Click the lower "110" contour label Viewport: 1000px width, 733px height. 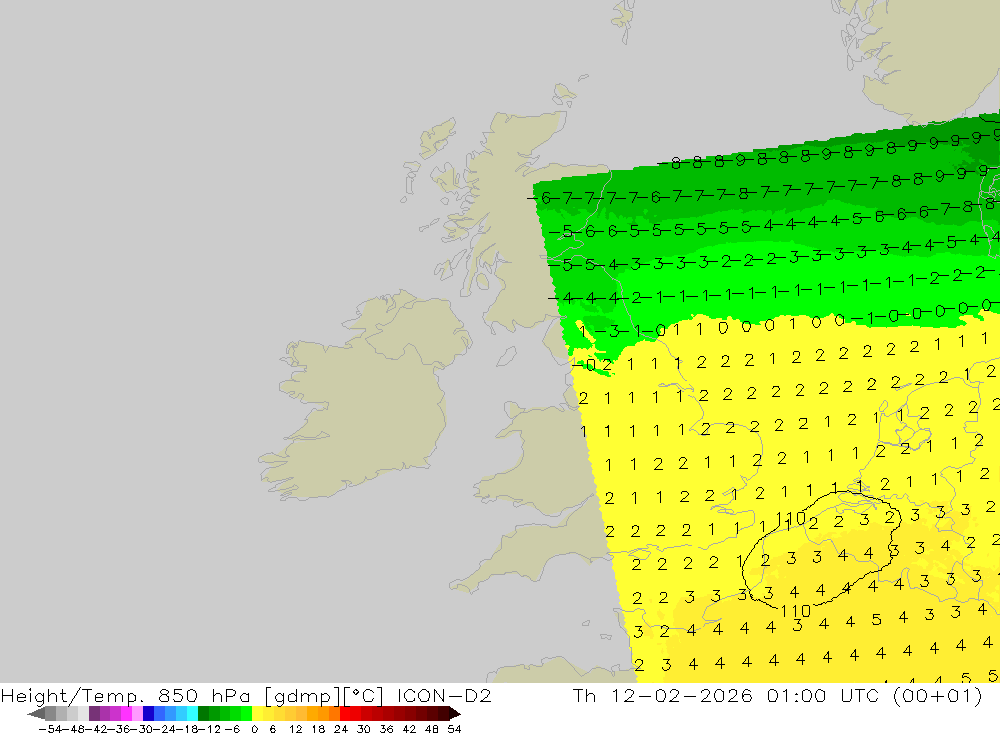(795, 611)
